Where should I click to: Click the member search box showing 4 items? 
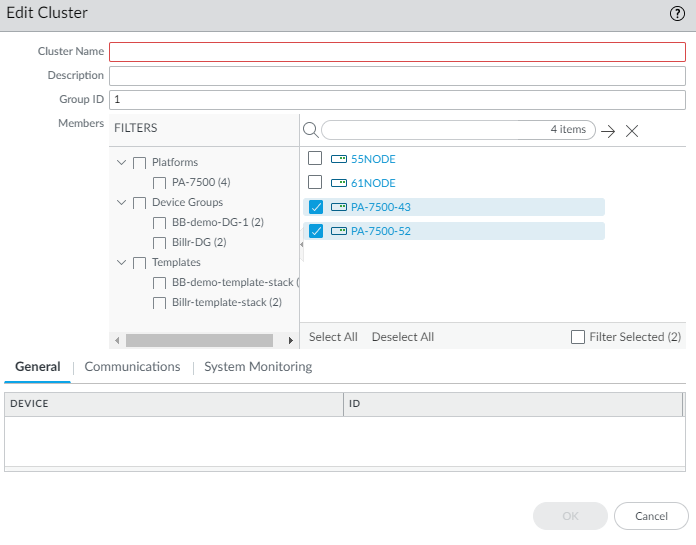pos(458,130)
